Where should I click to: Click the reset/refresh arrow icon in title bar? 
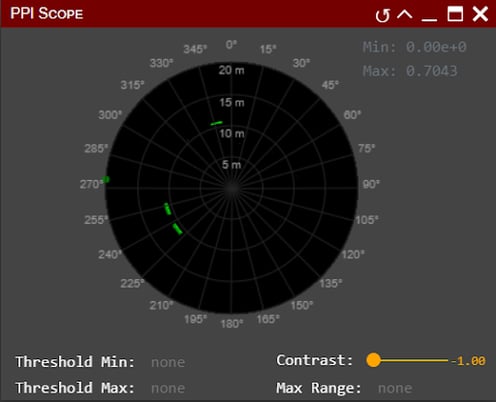(x=382, y=15)
